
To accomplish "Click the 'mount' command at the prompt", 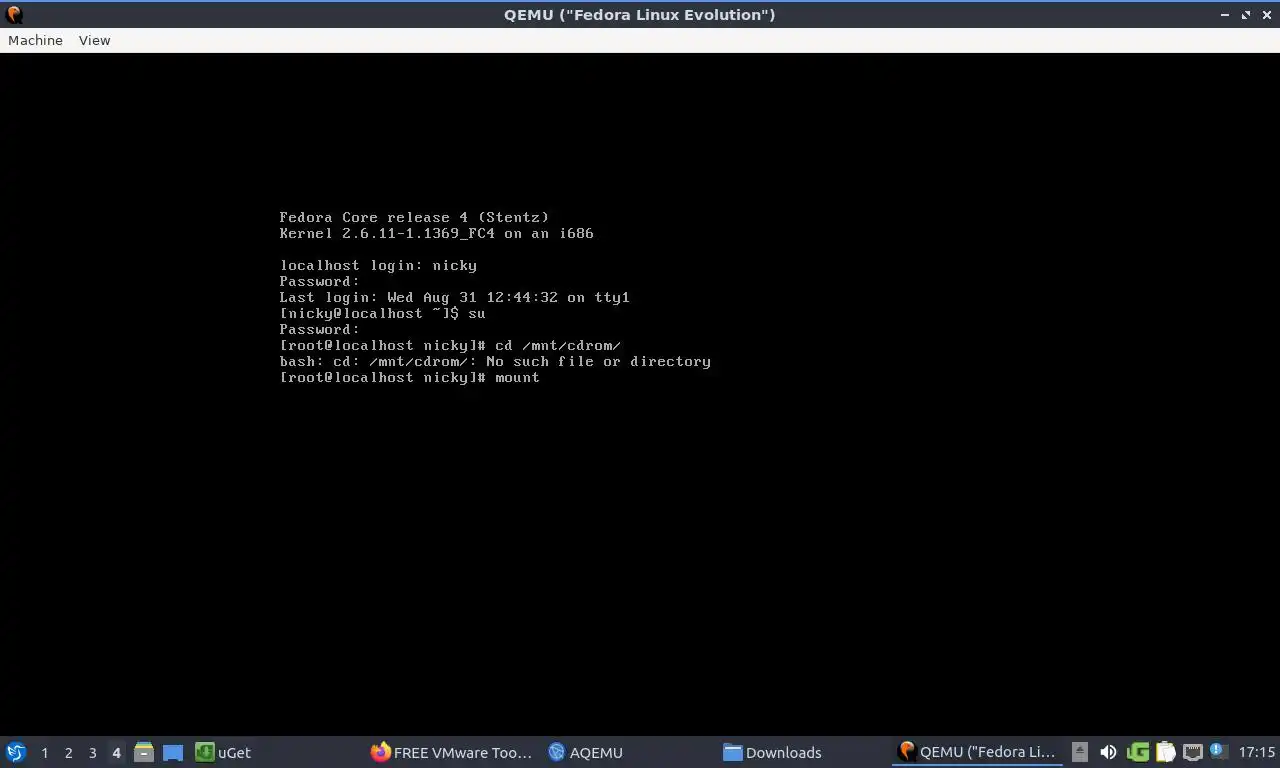I will tap(517, 377).
